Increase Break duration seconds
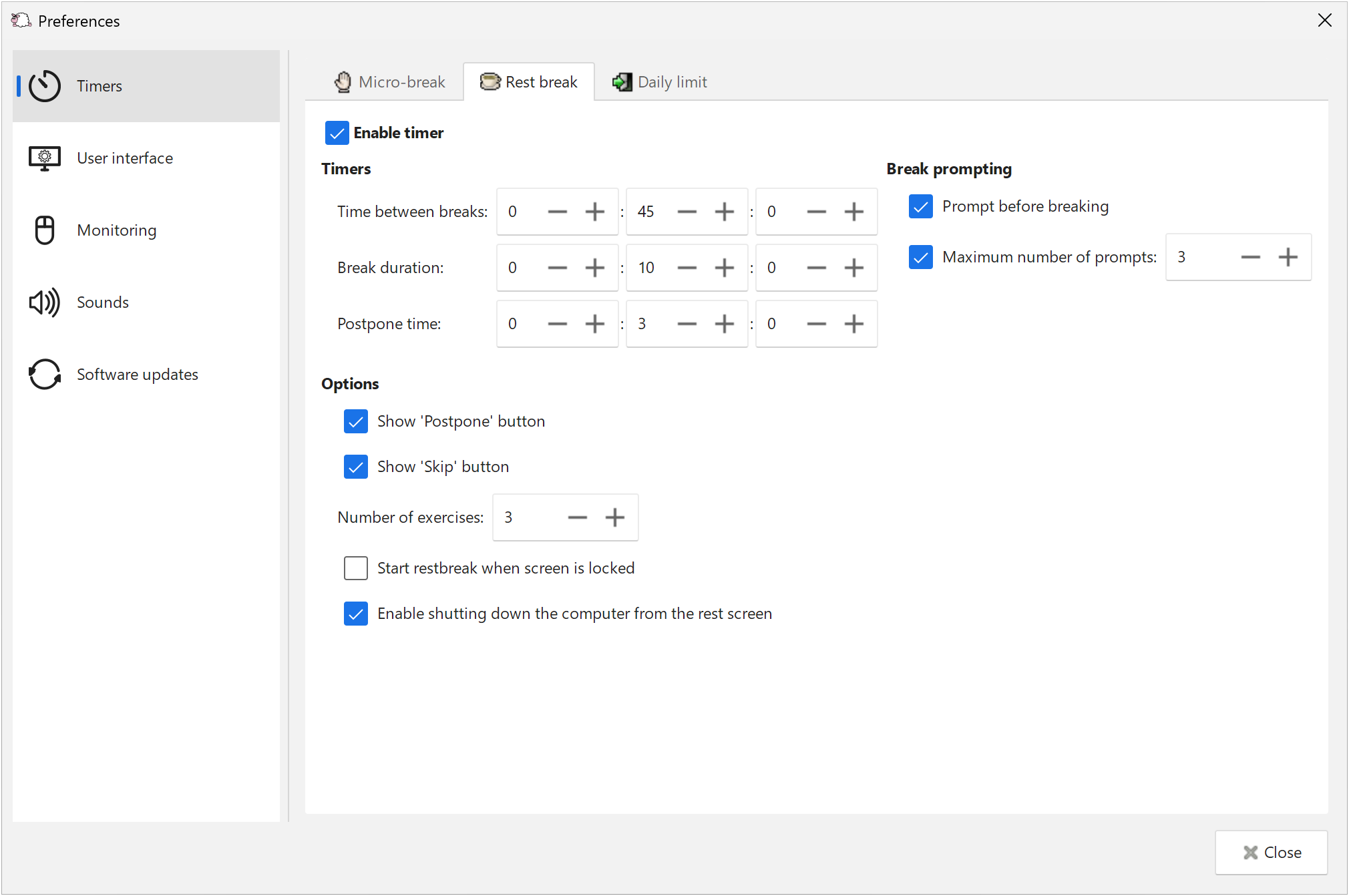Viewport: 1349px width, 896px height. [x=854, y=268]
